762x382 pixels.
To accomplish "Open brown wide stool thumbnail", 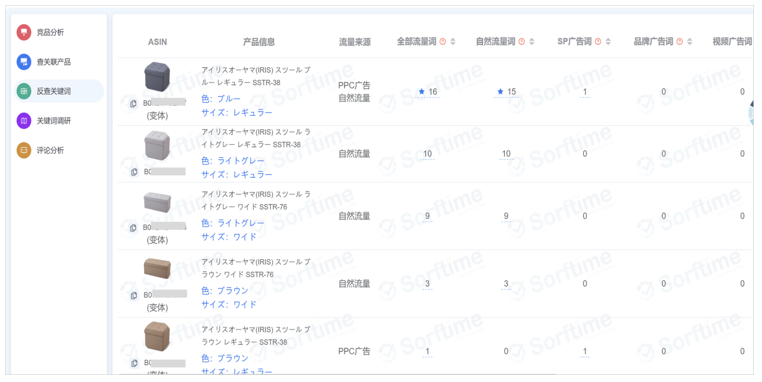I will (x=157, y=269).
